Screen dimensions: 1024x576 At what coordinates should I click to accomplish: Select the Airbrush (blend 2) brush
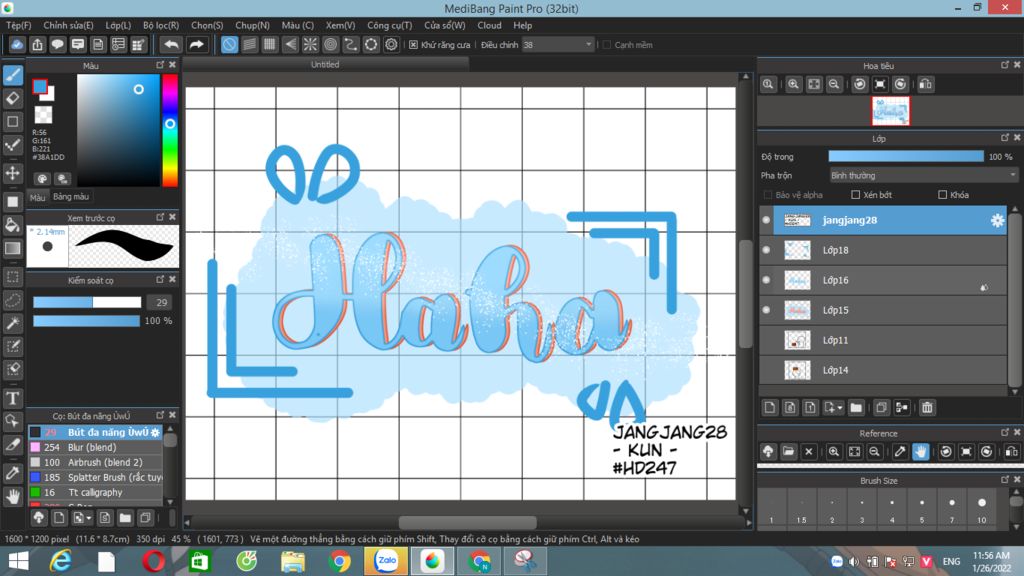[95, 462]
